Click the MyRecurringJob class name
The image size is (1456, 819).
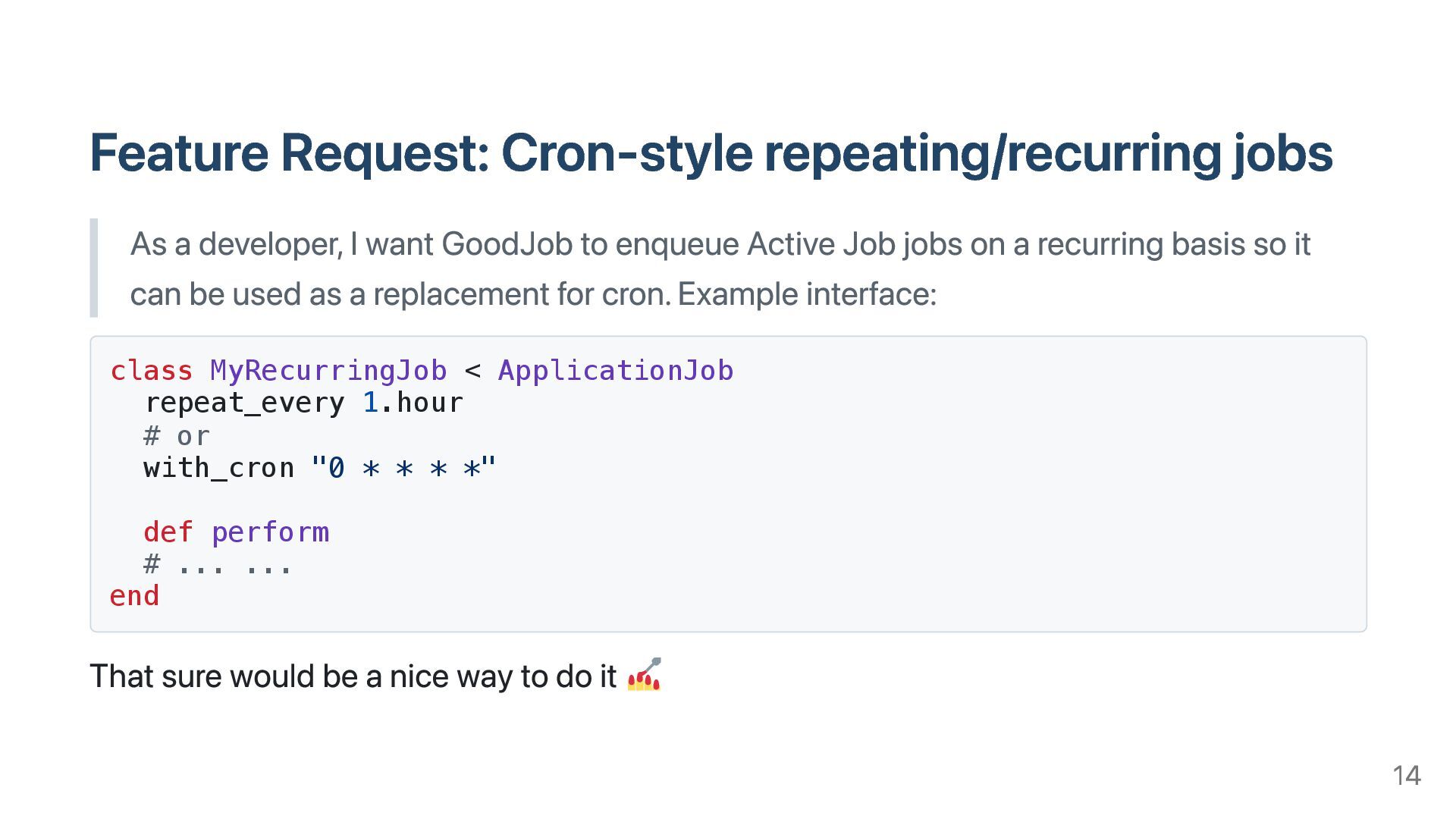(328, 371)
